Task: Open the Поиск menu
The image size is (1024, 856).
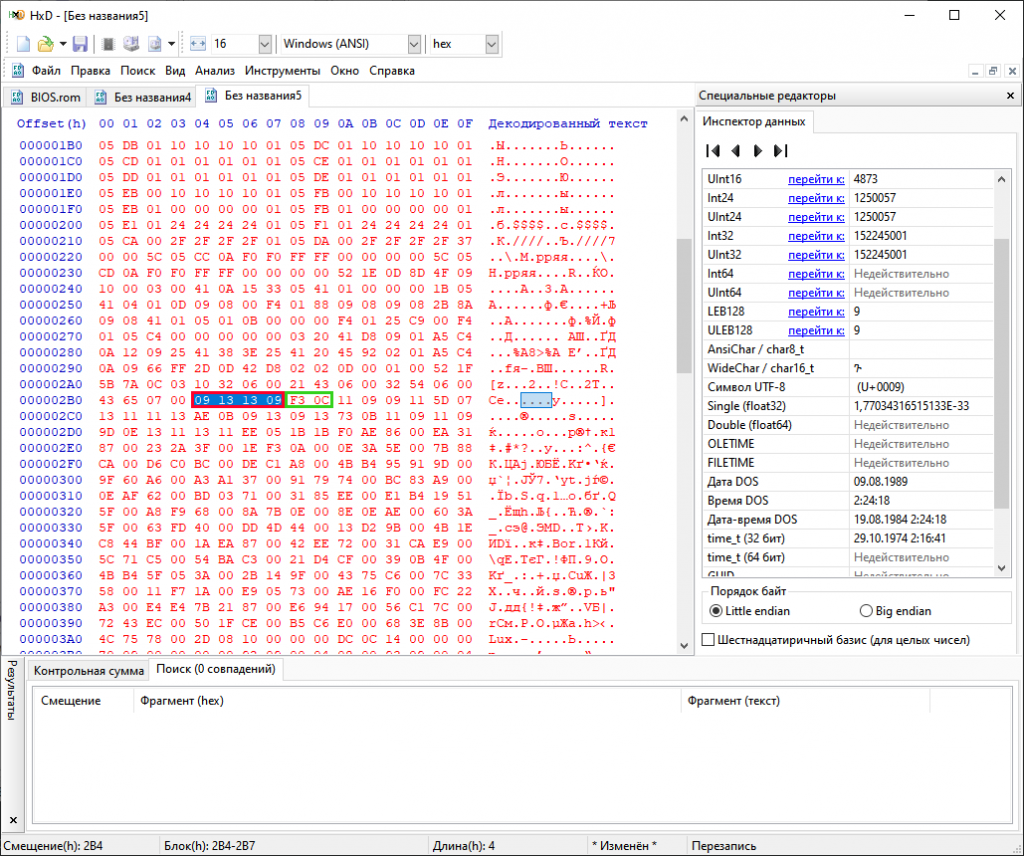Action: point(138,71)
